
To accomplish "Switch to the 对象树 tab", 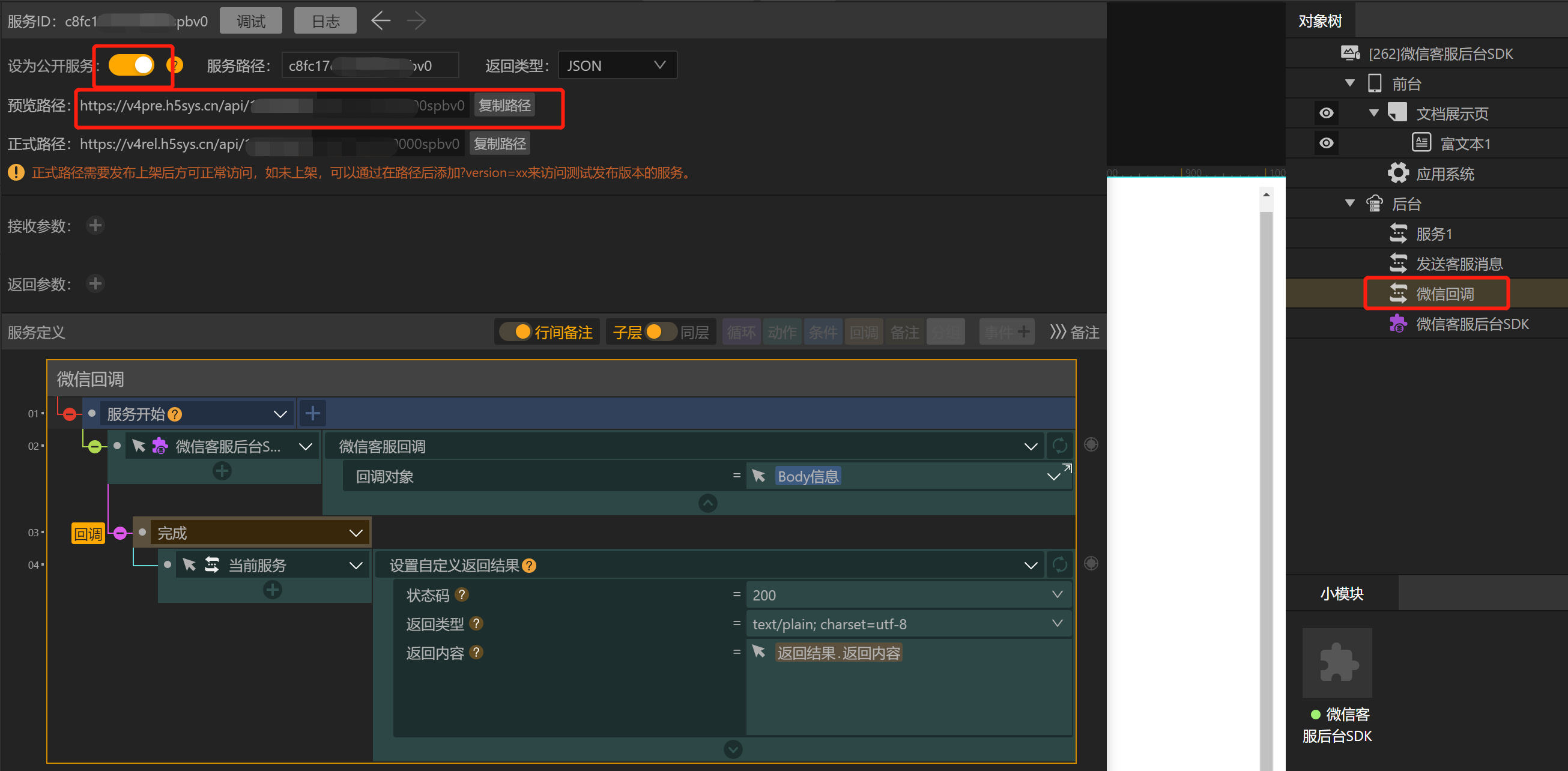I will (1319, 21).
